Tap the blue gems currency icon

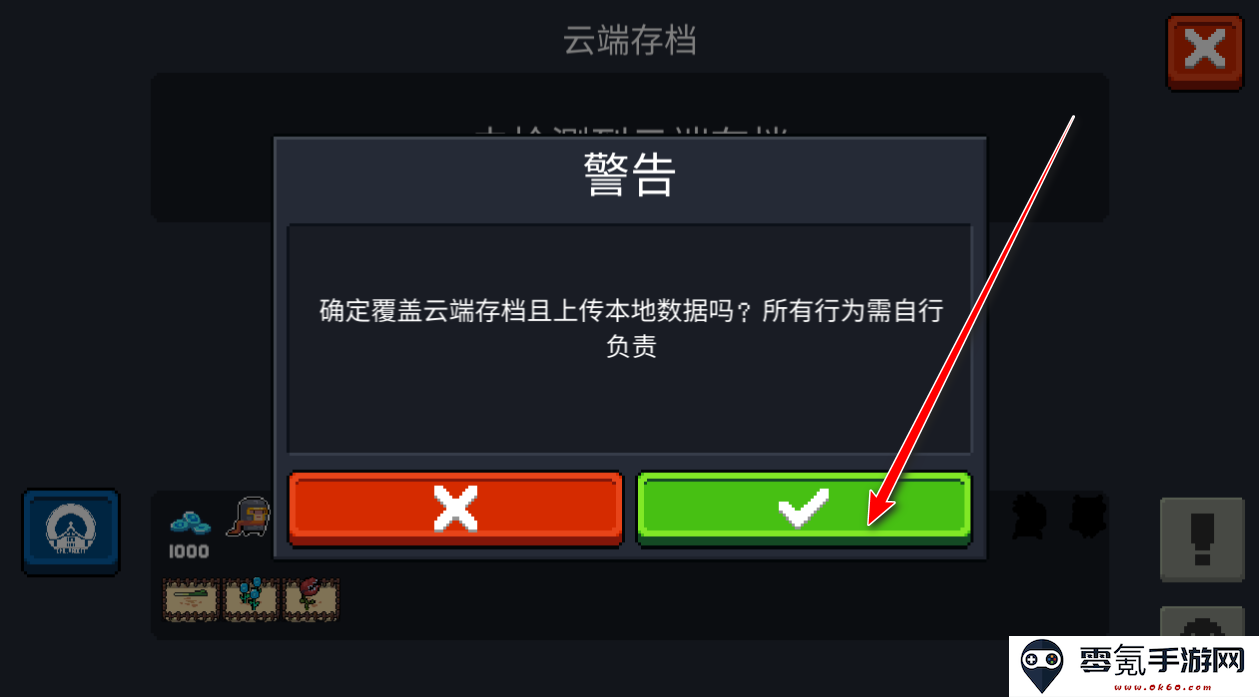pos(190,522)
